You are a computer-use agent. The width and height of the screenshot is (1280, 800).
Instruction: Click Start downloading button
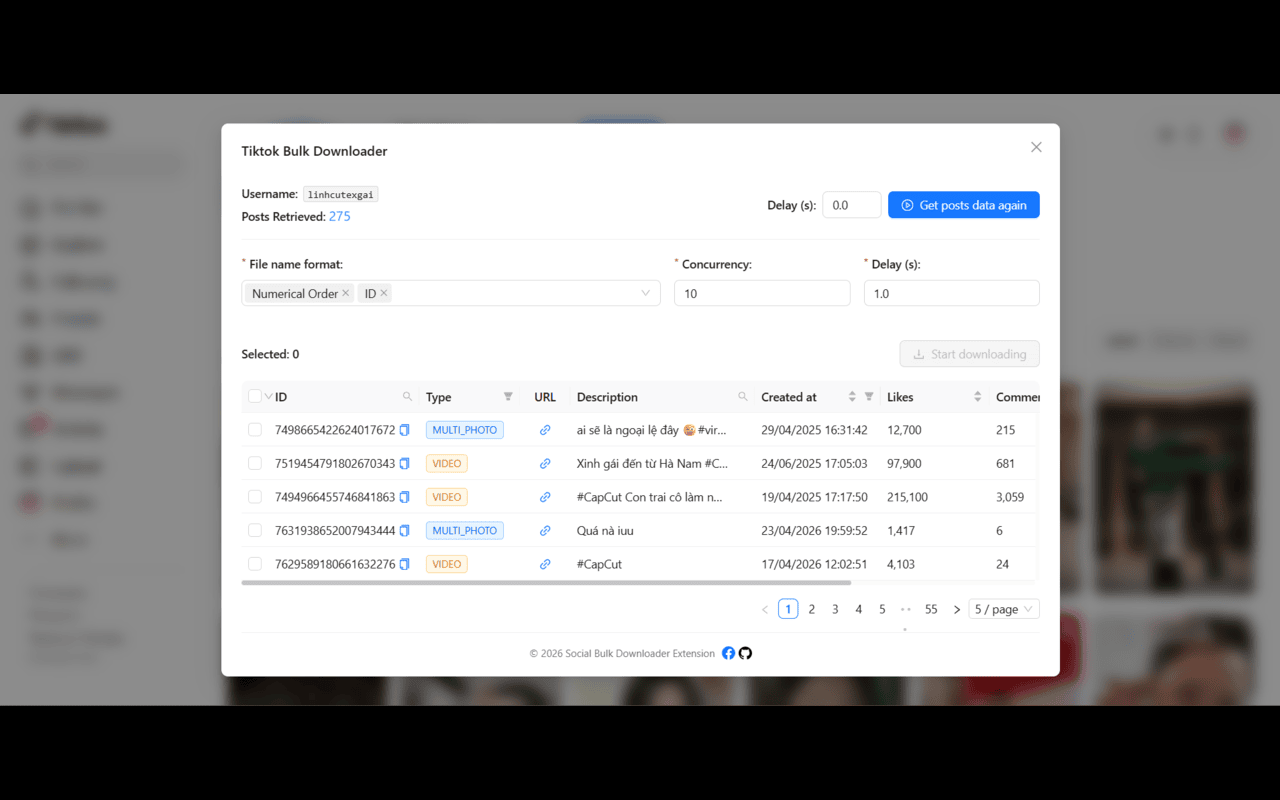(969, 354)
